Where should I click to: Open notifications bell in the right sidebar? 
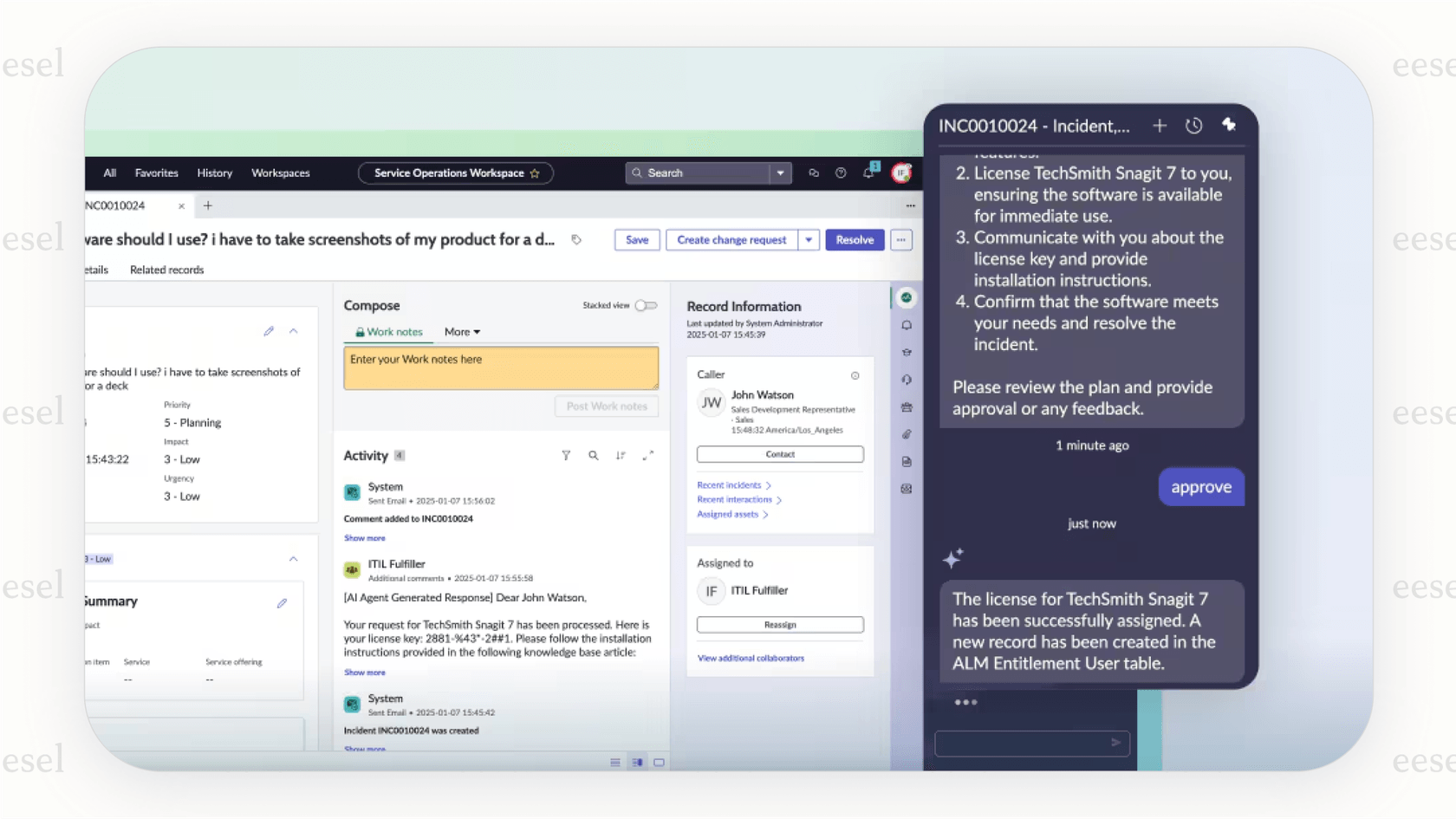tap(907, 325)
